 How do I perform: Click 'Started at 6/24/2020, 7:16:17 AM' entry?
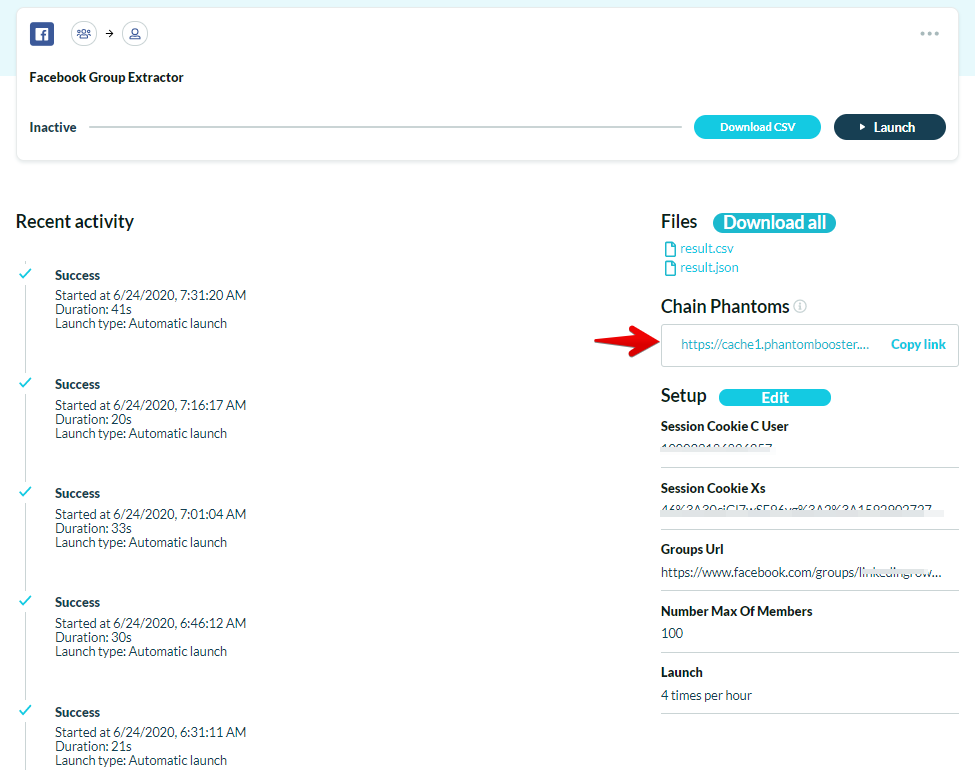(x=150, y=405)
